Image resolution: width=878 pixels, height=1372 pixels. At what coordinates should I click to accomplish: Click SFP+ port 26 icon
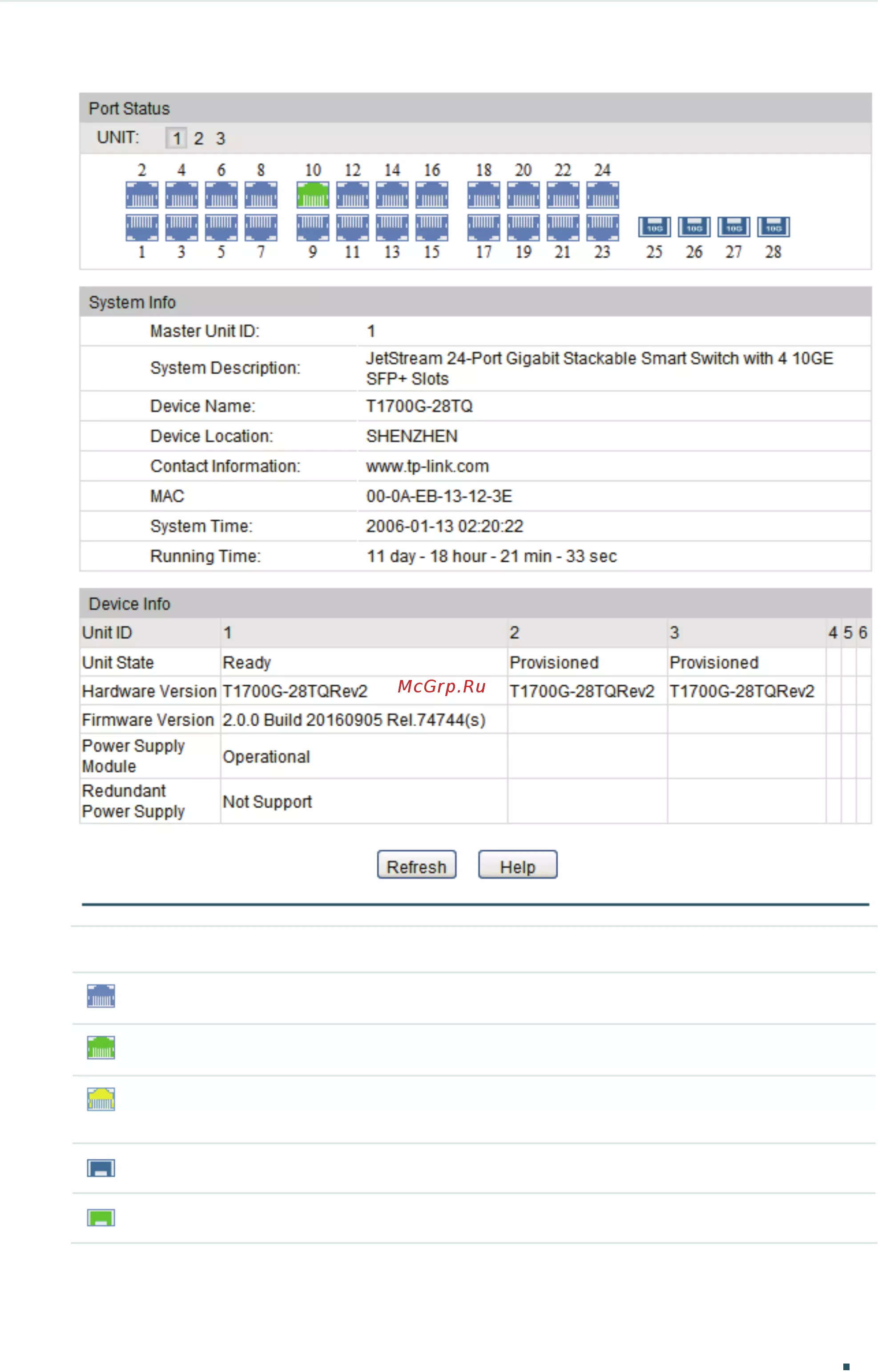tap(694, 227)
